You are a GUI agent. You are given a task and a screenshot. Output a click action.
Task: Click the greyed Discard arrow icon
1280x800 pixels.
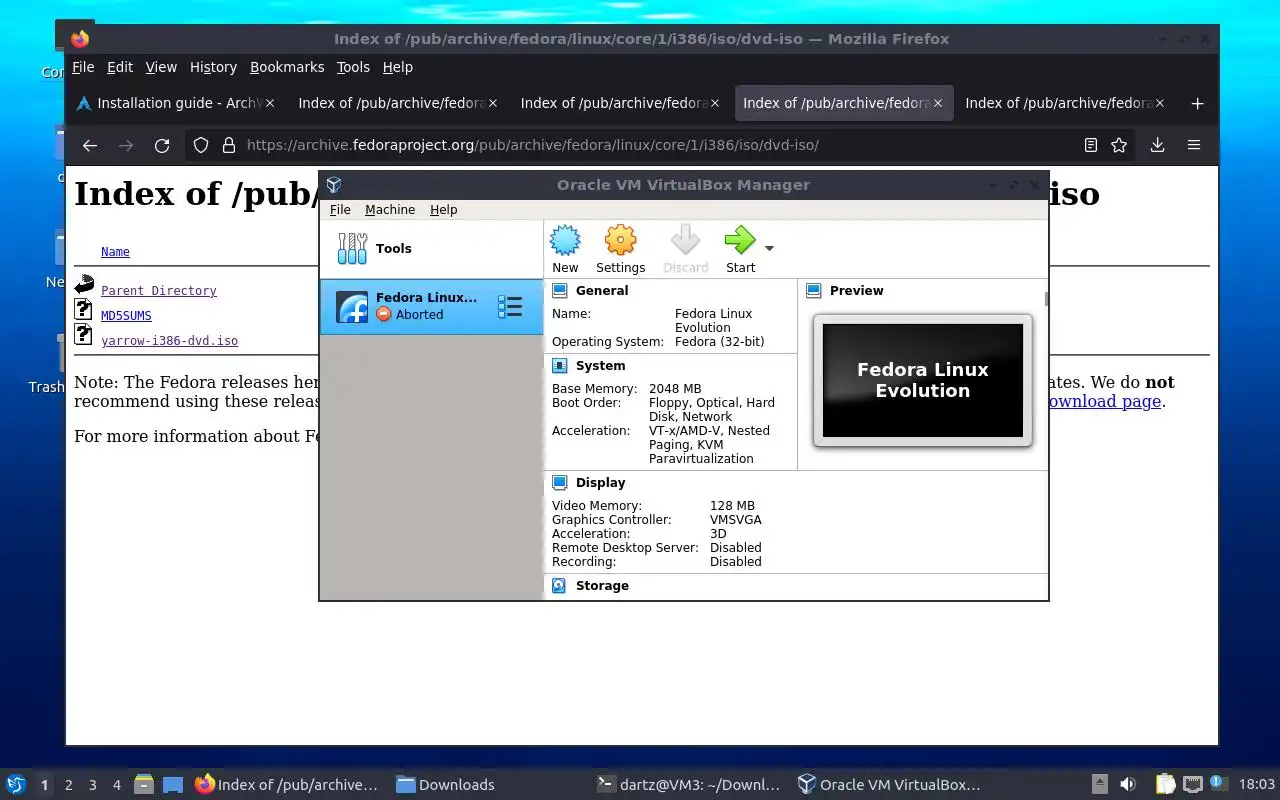point(685,241)
